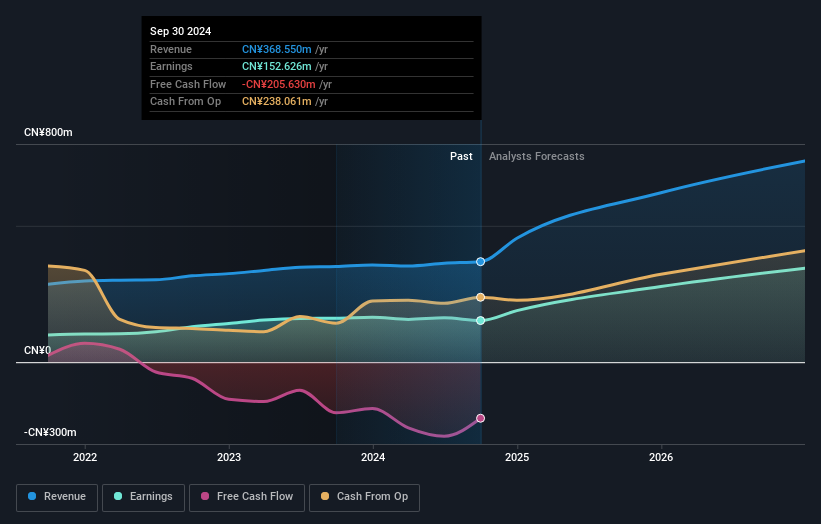This screenshot has width=821, height=524.
Task: Click the Cash From Op label in tooltip
Action: 185,102
